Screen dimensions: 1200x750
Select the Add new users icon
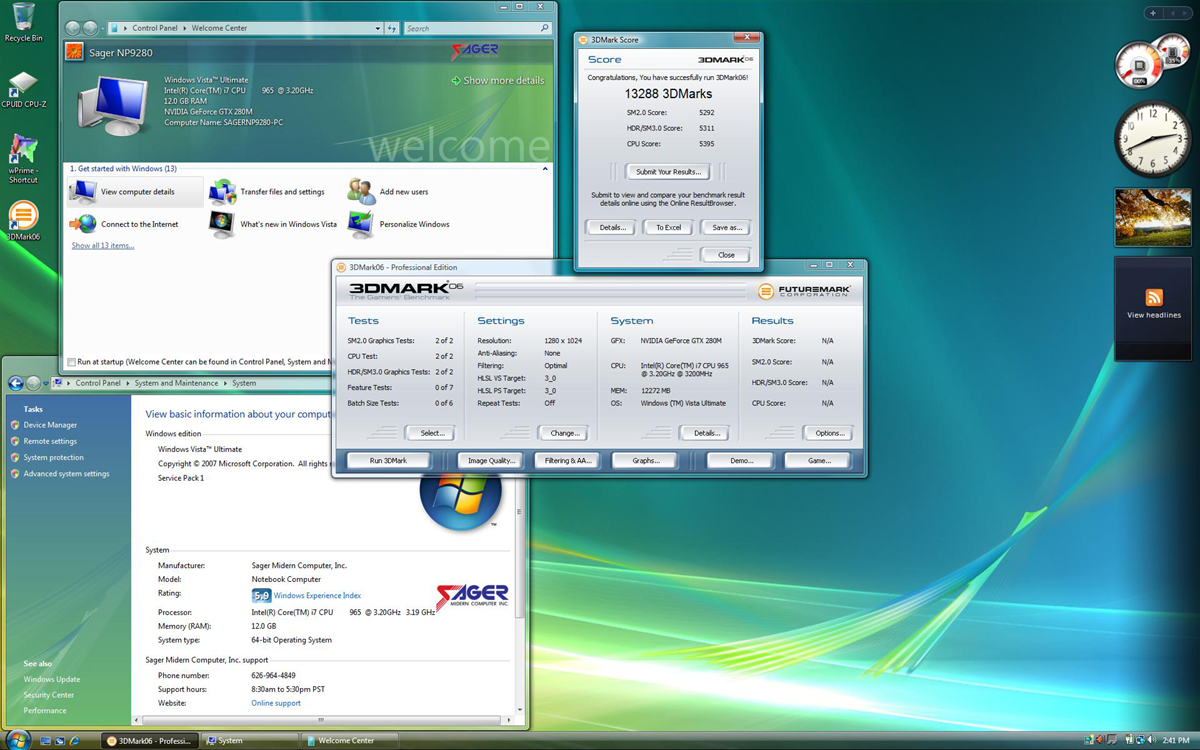coord(360,192)
